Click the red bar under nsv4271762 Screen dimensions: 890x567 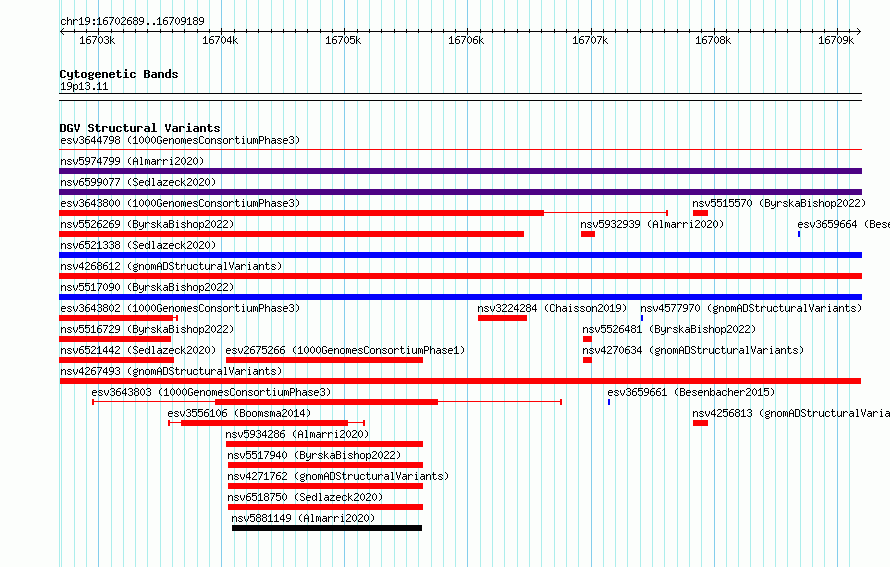(325, 486)
